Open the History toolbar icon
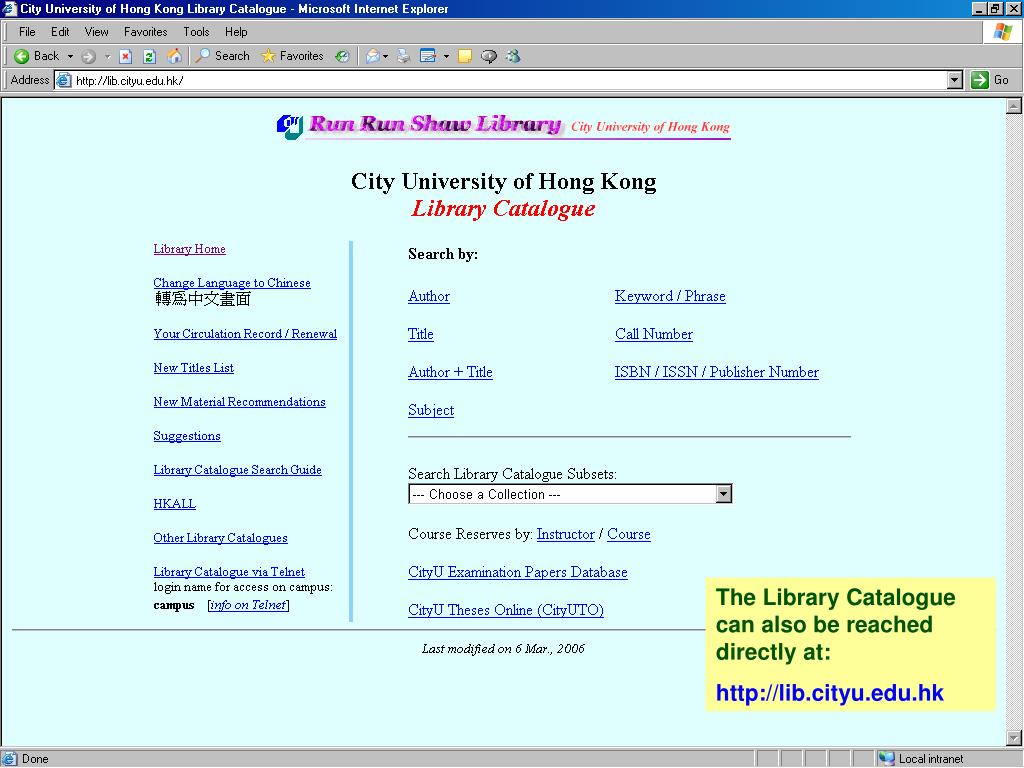 pos(342,56)
